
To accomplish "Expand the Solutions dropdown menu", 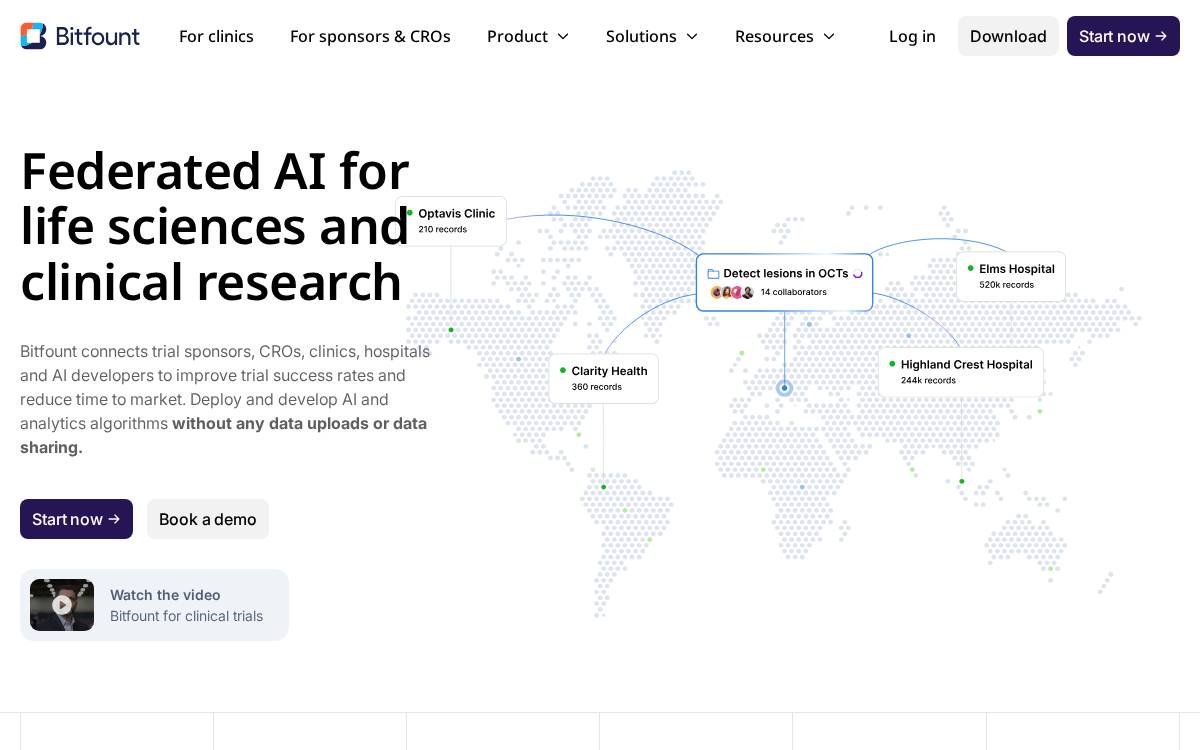I will coord(652,36).
